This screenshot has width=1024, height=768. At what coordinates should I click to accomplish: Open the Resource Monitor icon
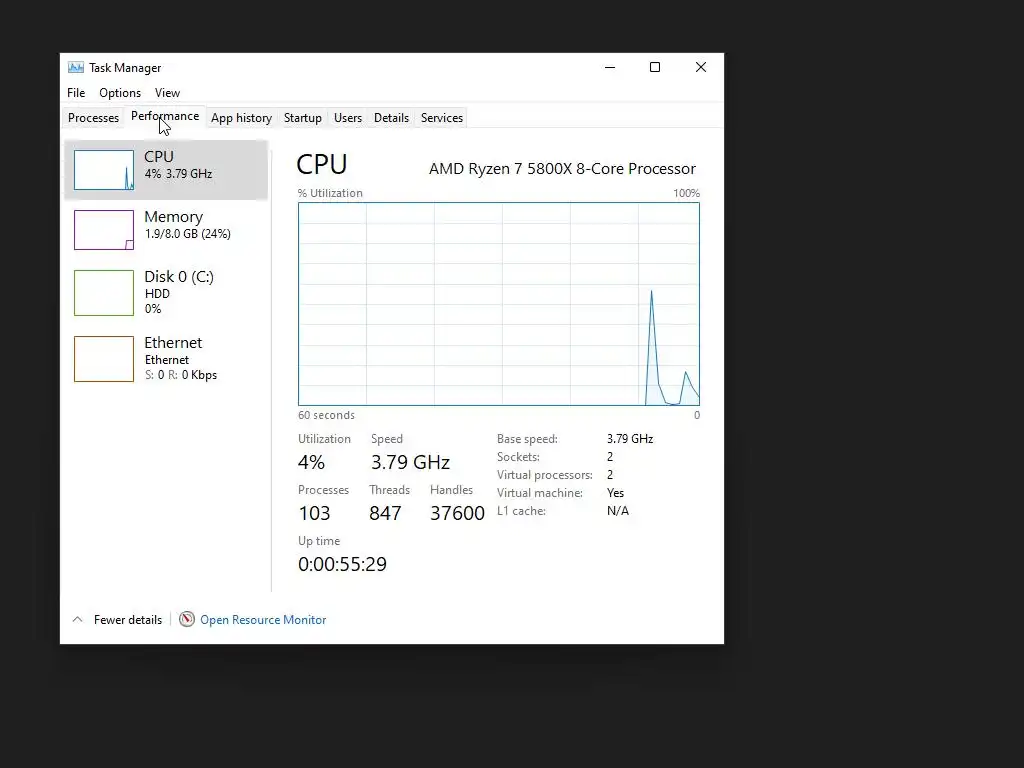click(187, 619)
